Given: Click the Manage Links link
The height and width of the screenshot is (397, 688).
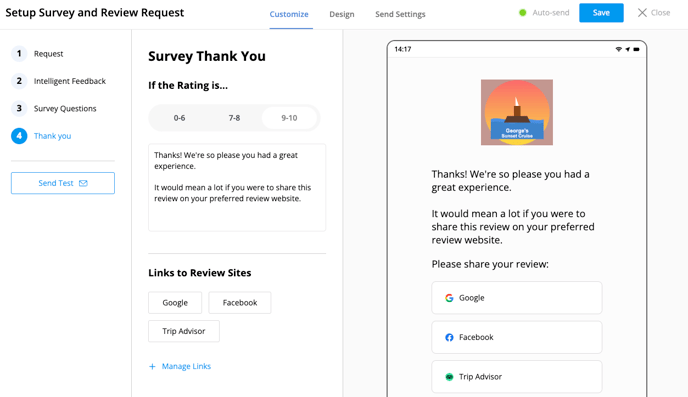Looking at the screenshot, I should coord(186,366).
